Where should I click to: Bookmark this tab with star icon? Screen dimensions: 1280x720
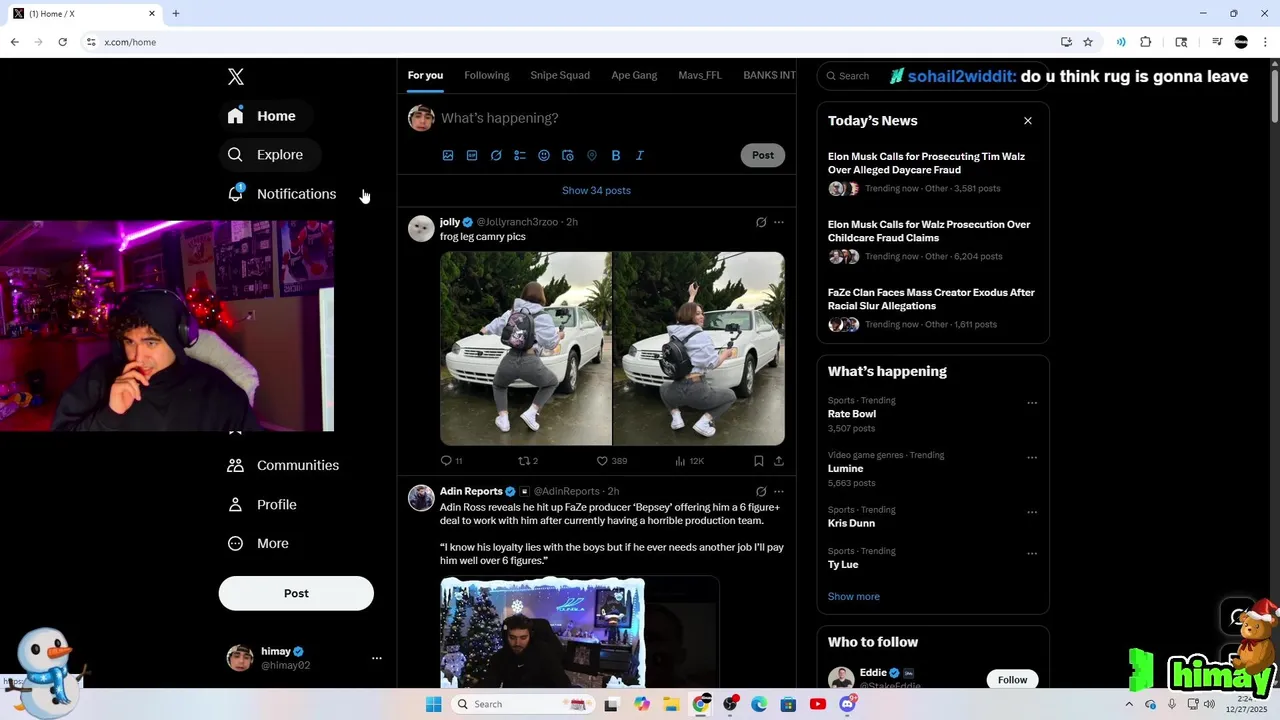(1088, 42)
